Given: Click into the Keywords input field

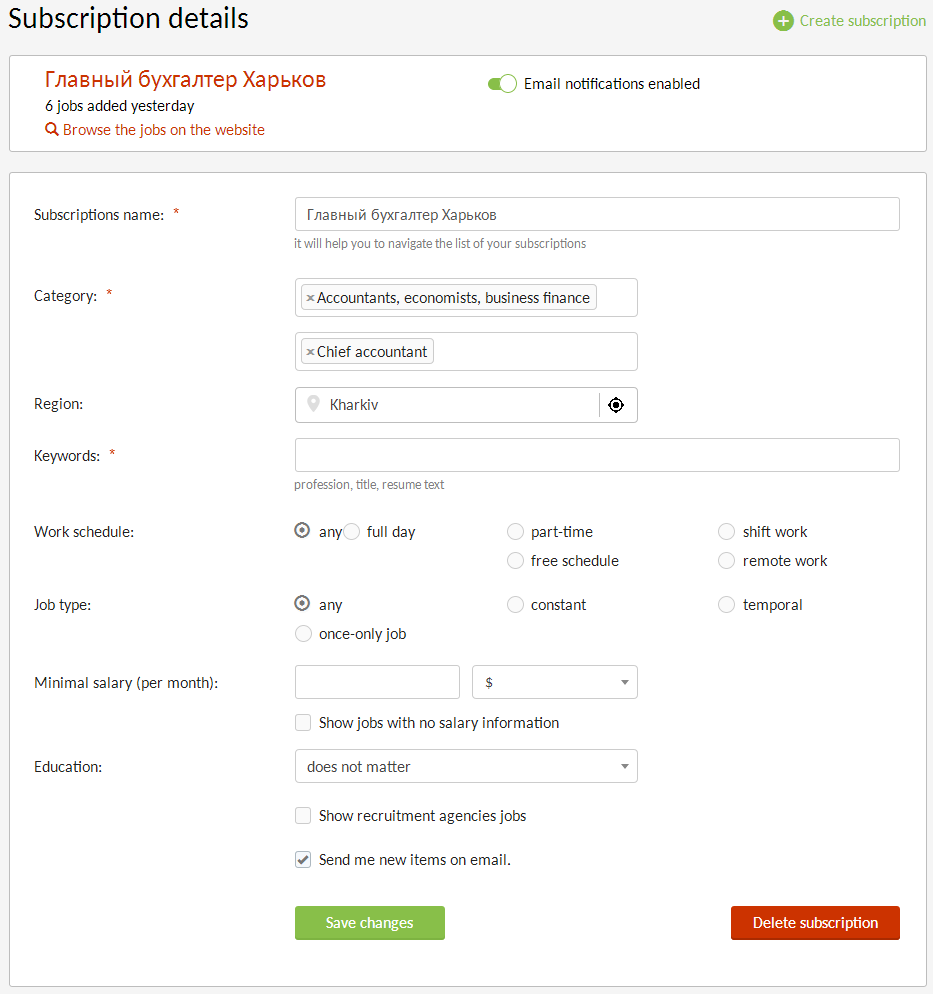Looking at the screenshot, I should point(597,455).
